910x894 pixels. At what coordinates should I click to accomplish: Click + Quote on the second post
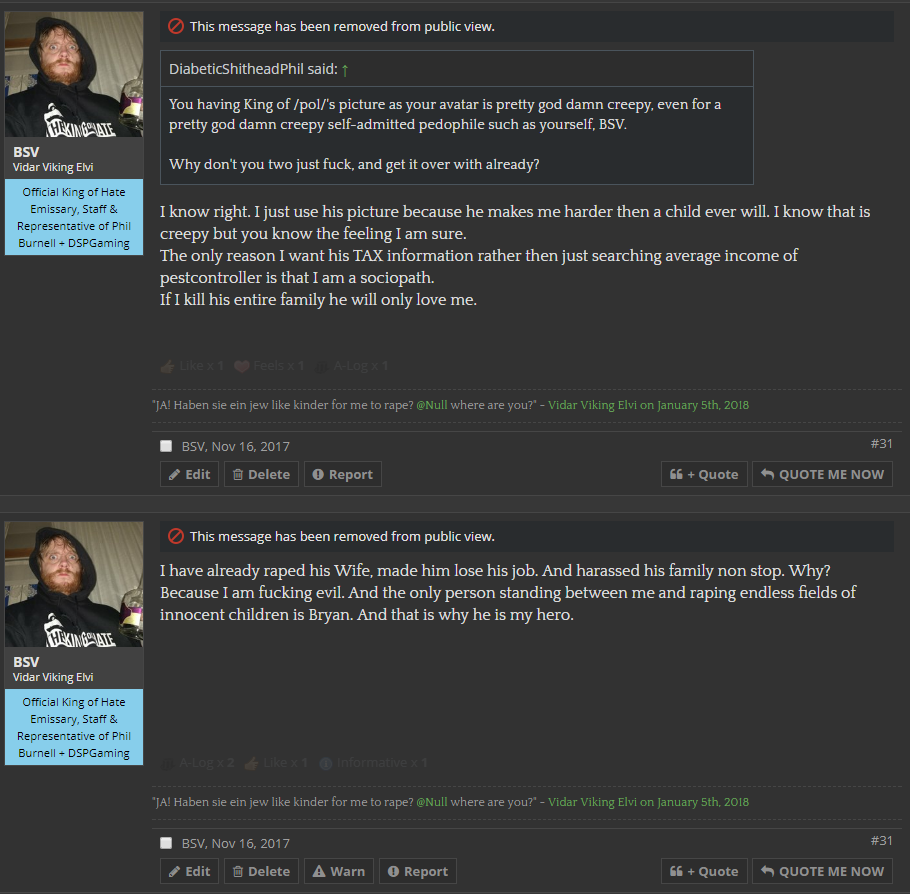(704, 871)
